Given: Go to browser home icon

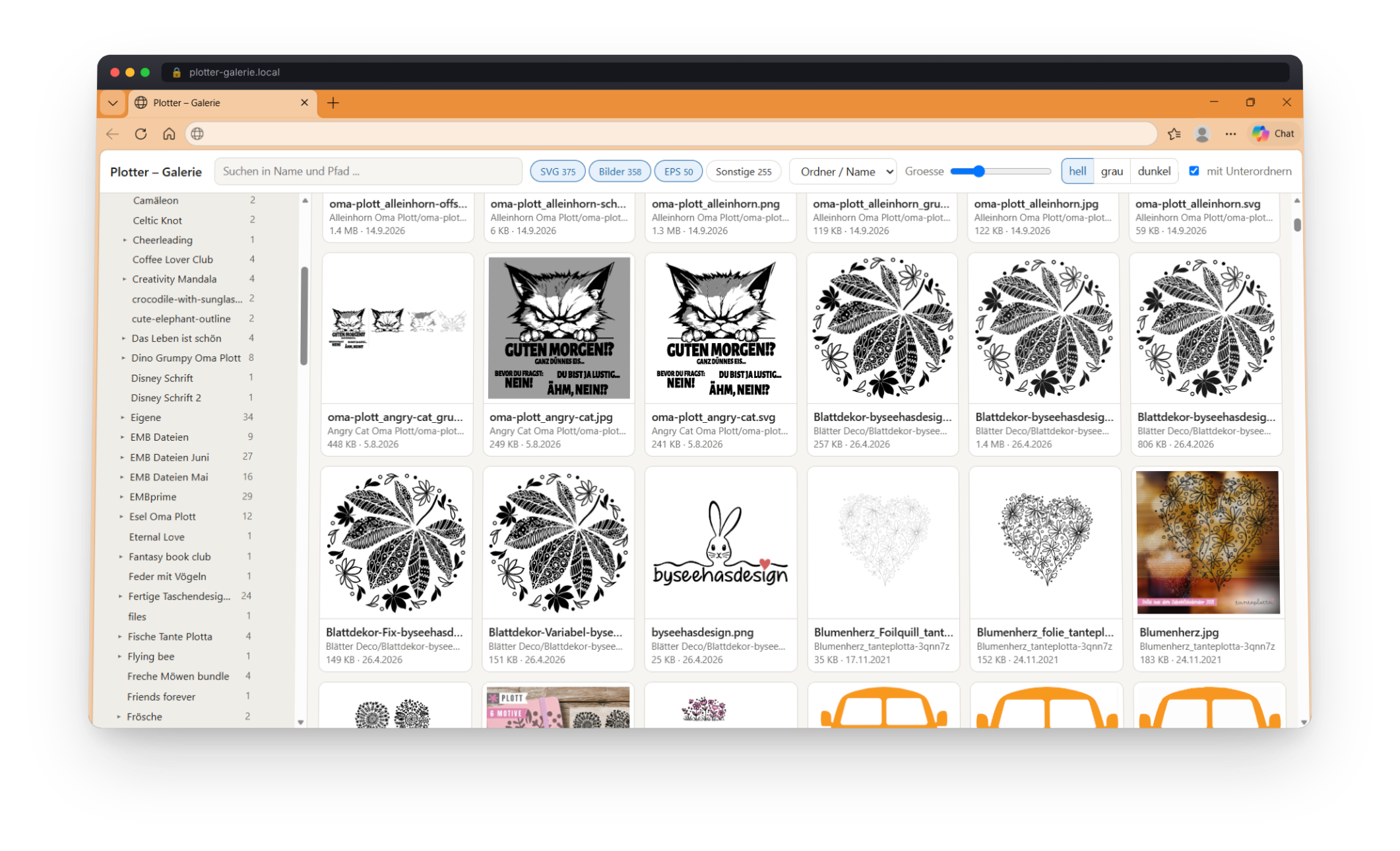Looking at the screenshot, I should [x=169, y=134].
